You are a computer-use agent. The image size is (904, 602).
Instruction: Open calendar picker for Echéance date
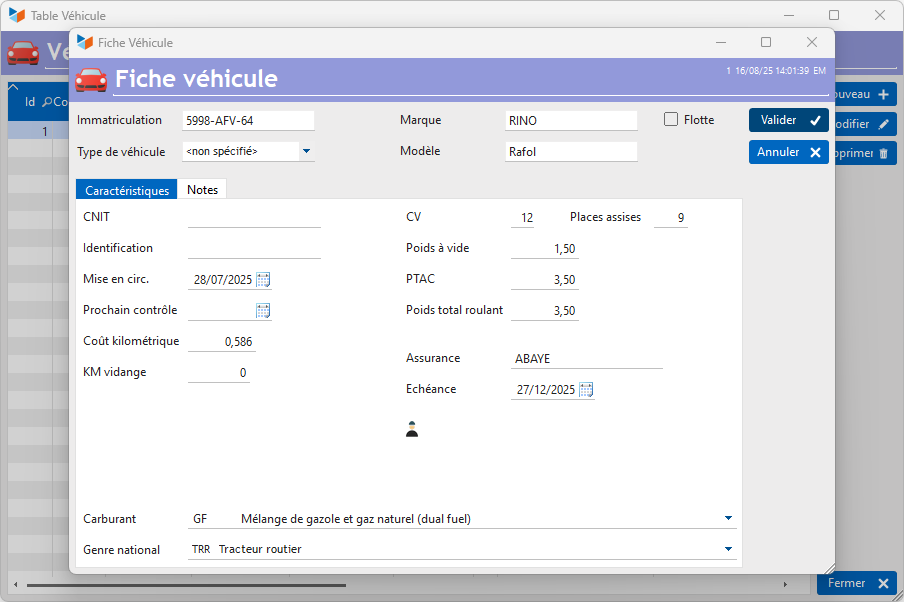click(x=586, y=390)
